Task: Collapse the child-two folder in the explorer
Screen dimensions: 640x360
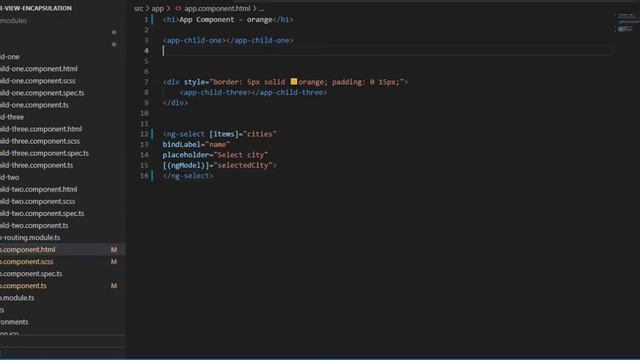Action: click(x=10, y=177)
